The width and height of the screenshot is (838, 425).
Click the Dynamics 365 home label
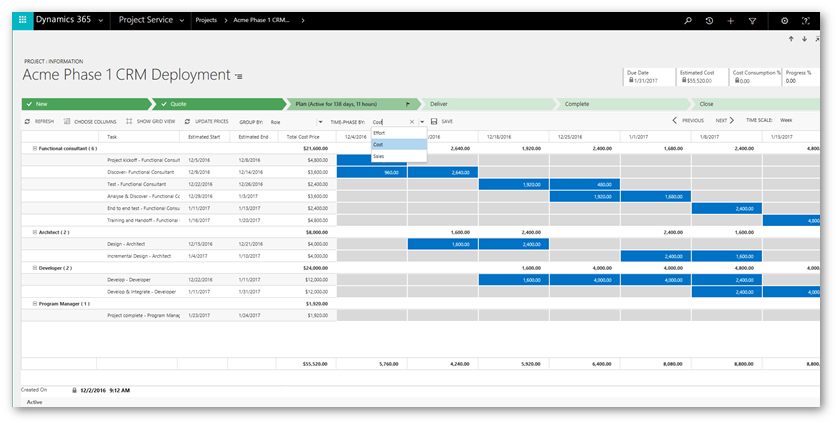[x=63, y=20]
